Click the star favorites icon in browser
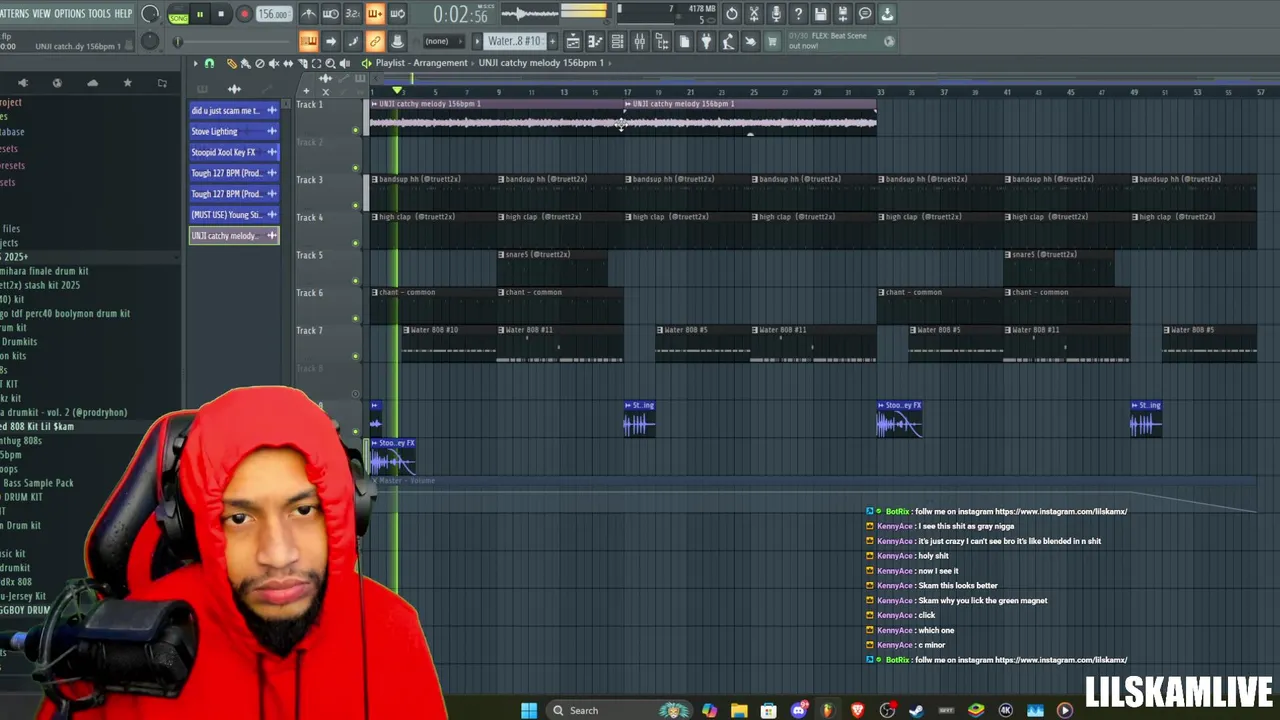1280x720 pixels. (x=127, y=83)
